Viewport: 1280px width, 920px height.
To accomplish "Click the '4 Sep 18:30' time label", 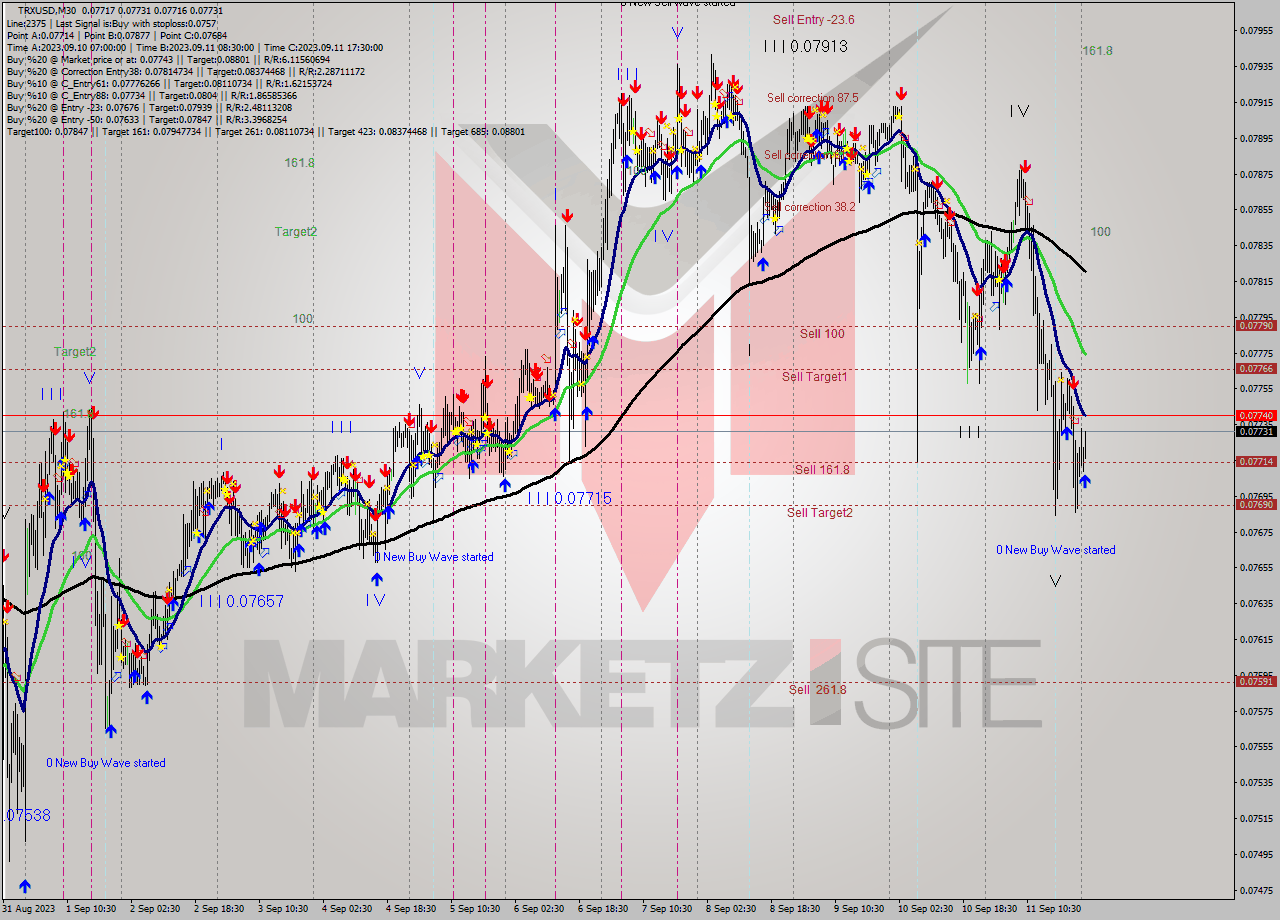I will [x=411, y=909].
